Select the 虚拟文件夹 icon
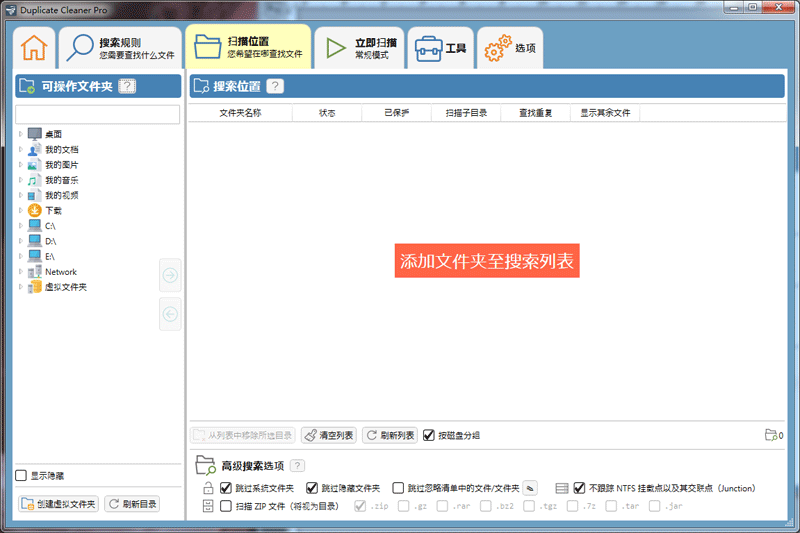800x533 pixels. 35,287
